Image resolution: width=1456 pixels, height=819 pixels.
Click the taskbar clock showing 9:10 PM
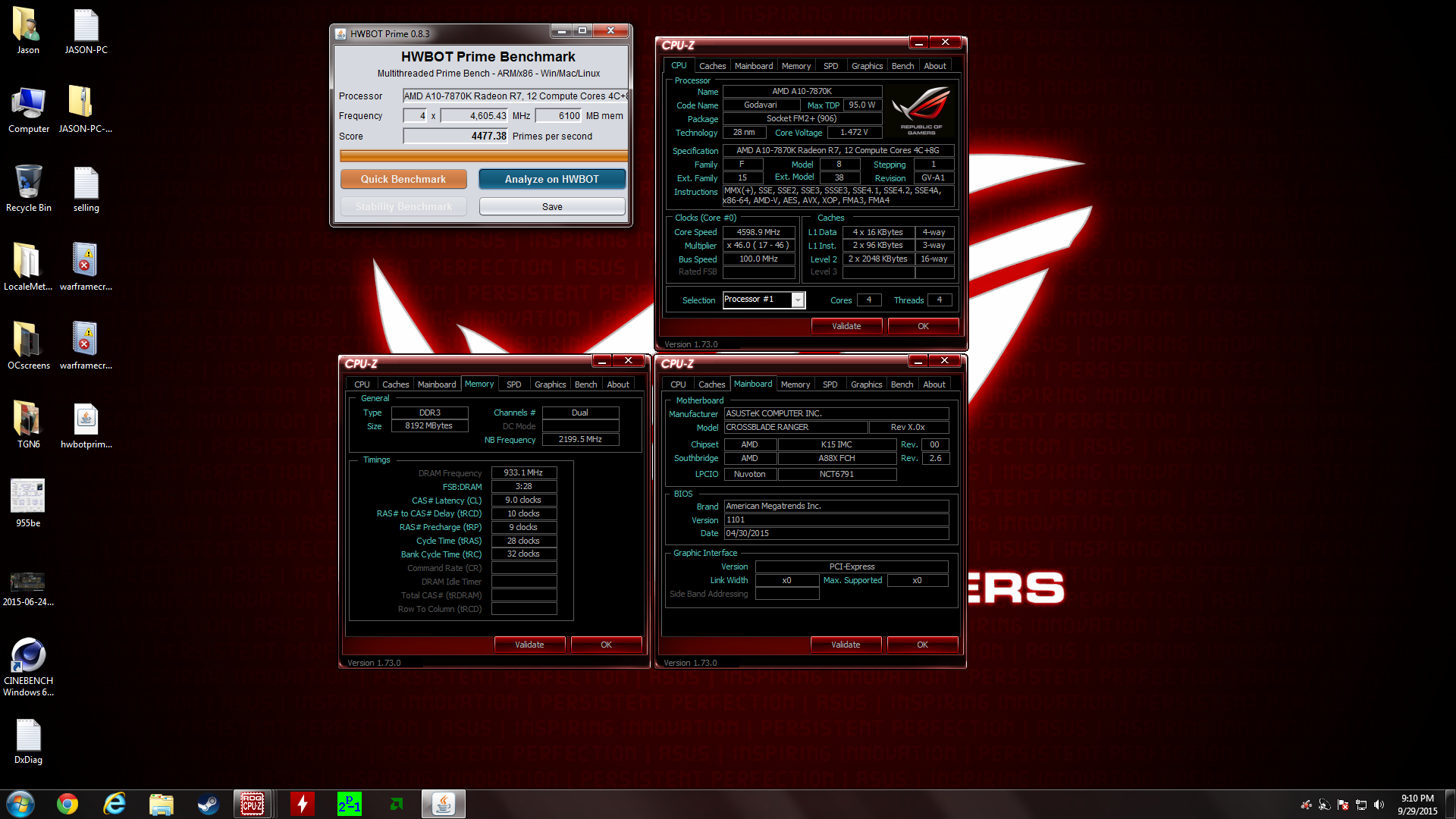pyautogui.click(x=1417, y=804)
